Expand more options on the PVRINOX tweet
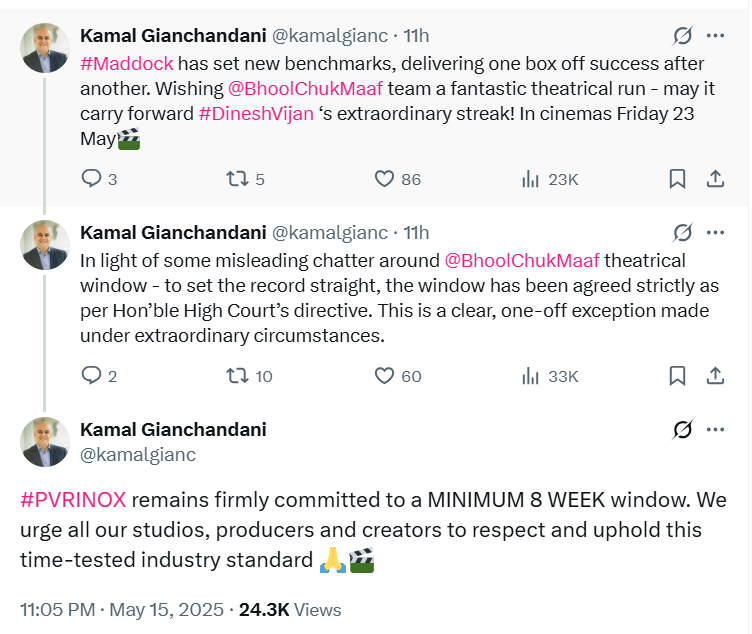Image resolution: width=752 pixels, height=634 pixels. (715, 430)
